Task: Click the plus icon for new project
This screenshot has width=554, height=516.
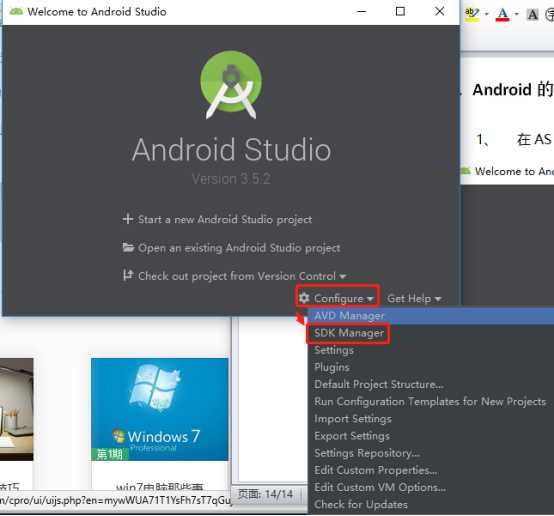Action: point(128,219)
